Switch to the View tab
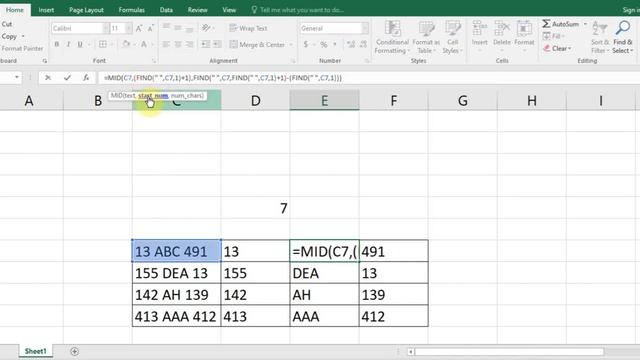 click(x=229, y=10)
